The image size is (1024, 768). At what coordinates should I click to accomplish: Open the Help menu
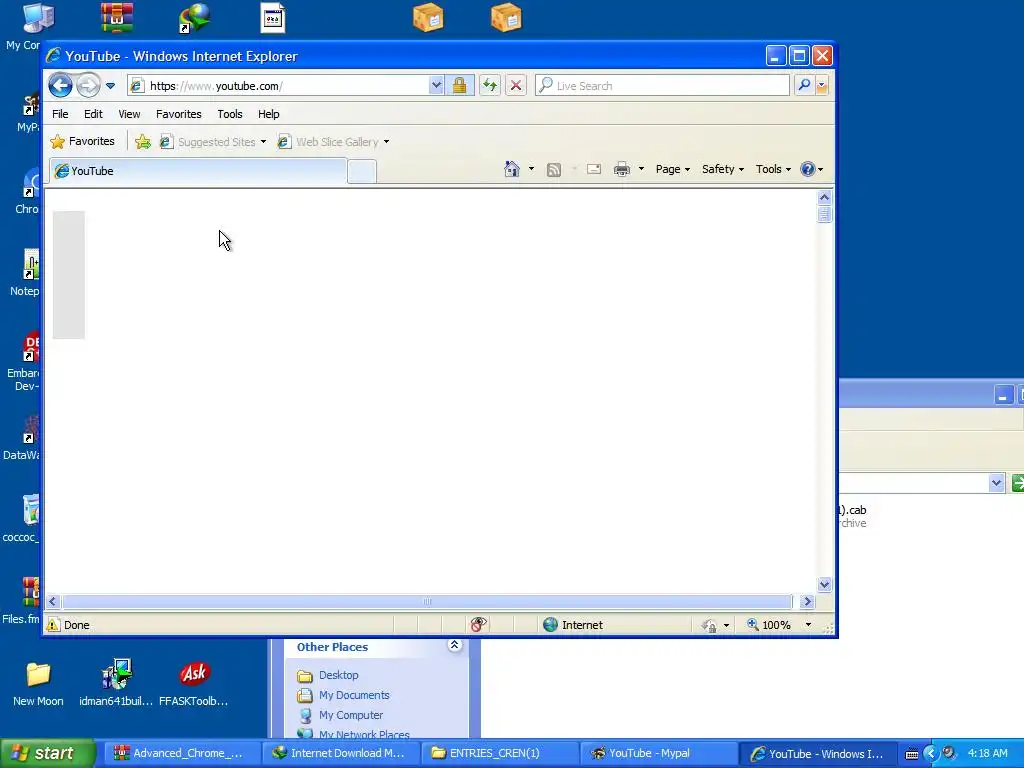point(268,114)
